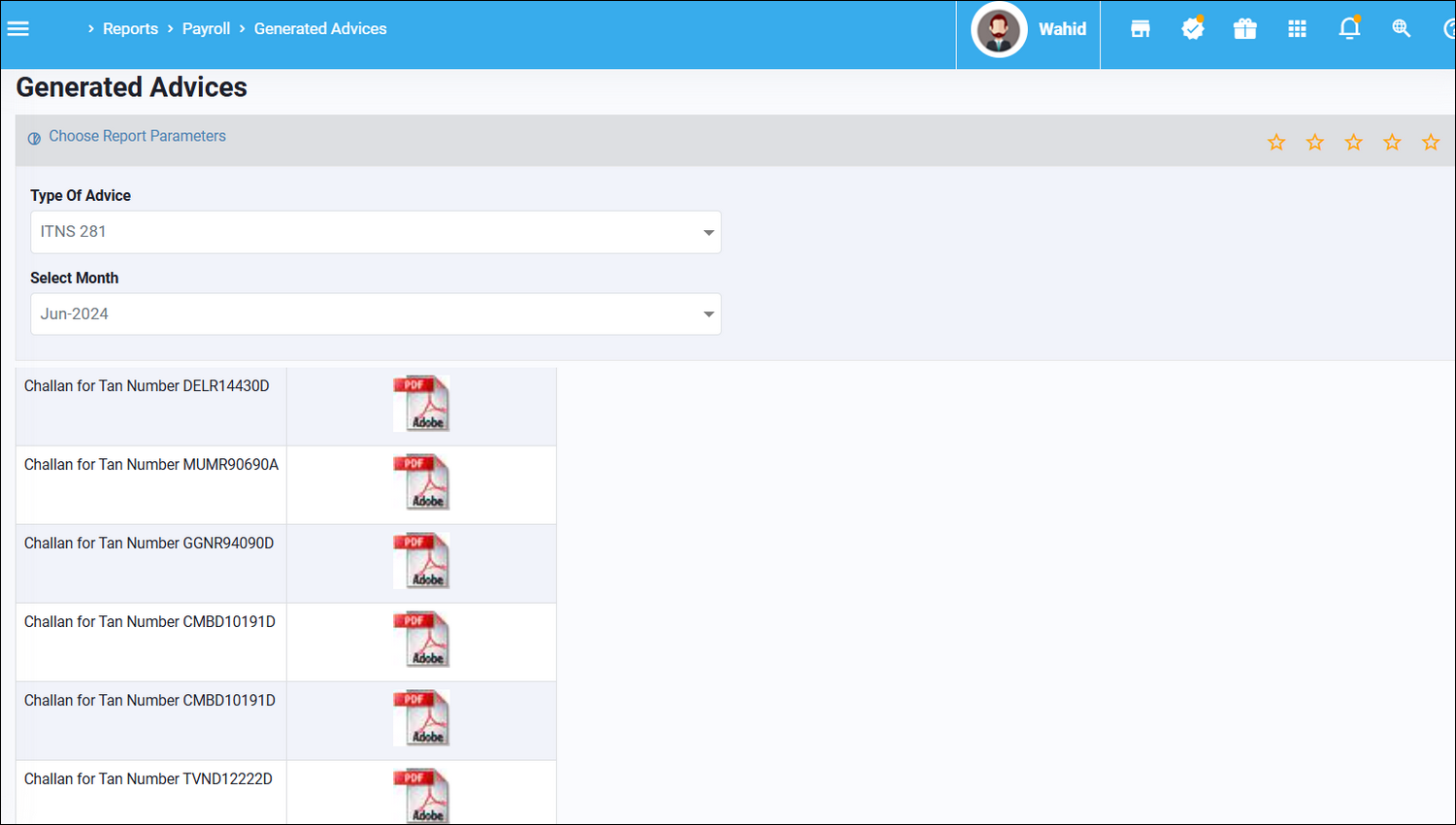Rate the report with the fifth star
The image size is (1456, 825).
pyautogui.click(x=1431, y=143)
